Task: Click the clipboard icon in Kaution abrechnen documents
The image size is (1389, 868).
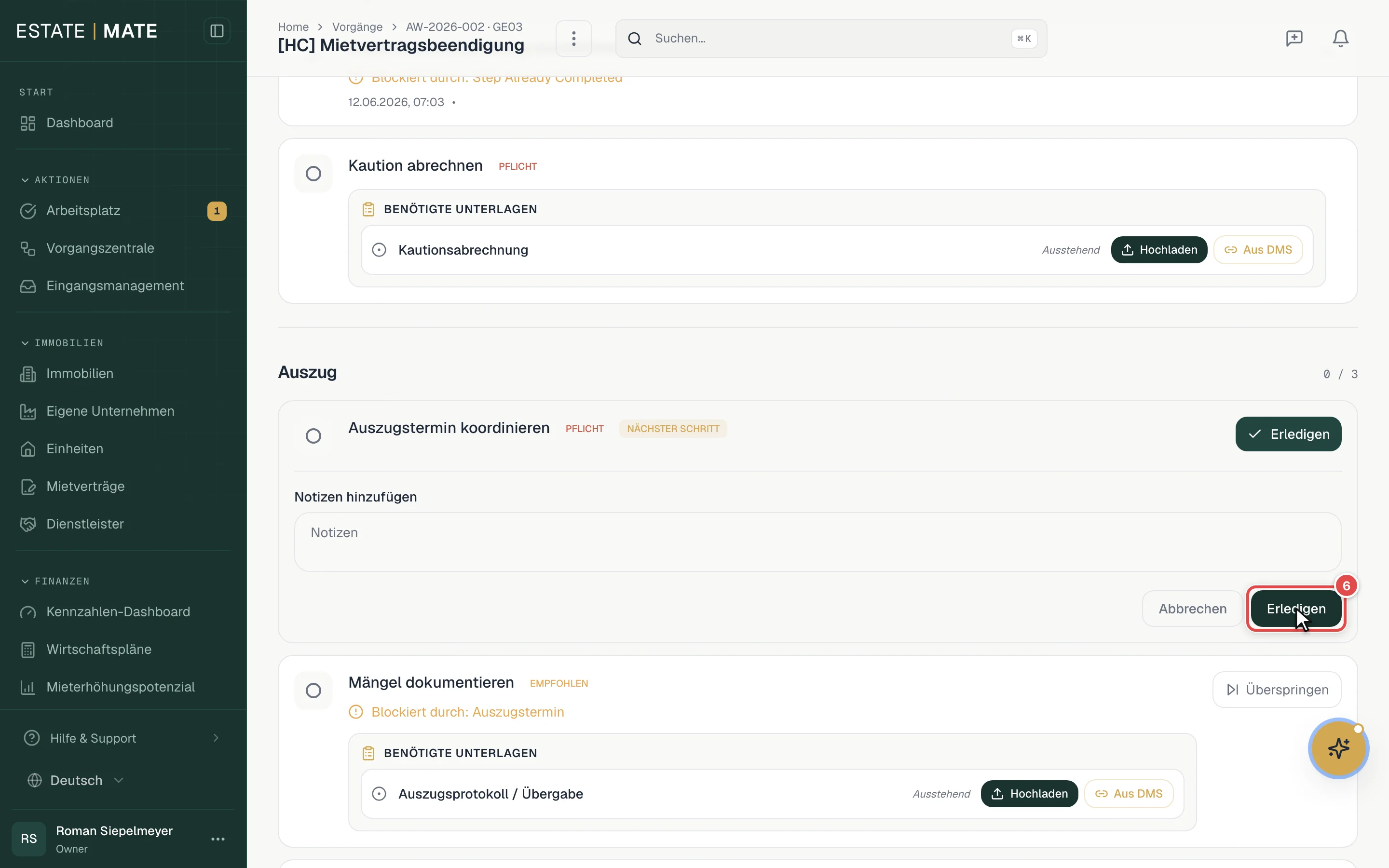Action: (x=368, y=209)
